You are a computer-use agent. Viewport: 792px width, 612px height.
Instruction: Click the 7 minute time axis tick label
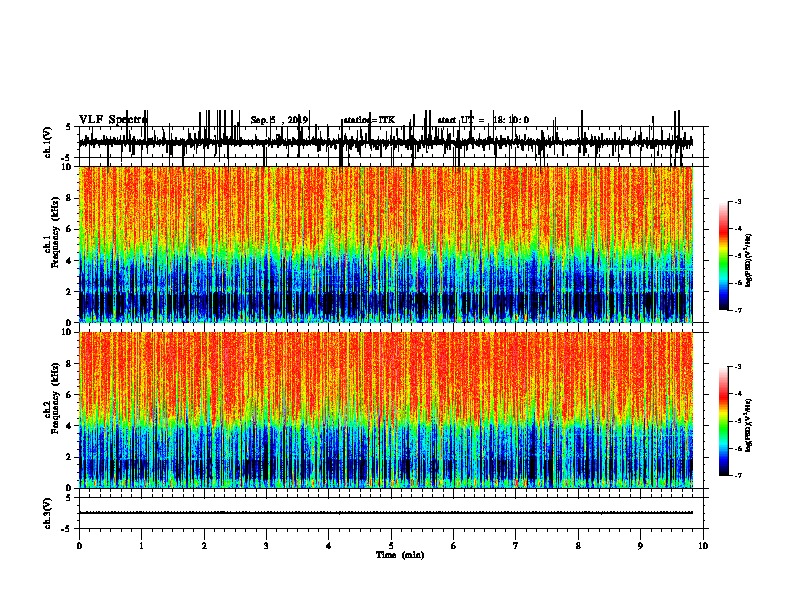(x=516, y=546)
